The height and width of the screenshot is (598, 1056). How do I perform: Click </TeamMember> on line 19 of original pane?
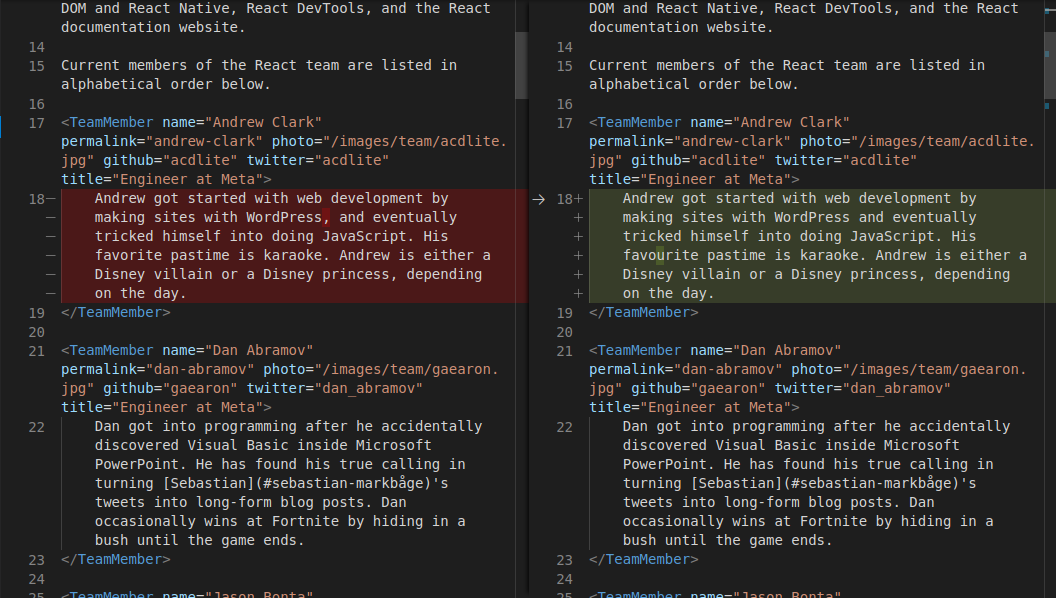click(116, 312)
